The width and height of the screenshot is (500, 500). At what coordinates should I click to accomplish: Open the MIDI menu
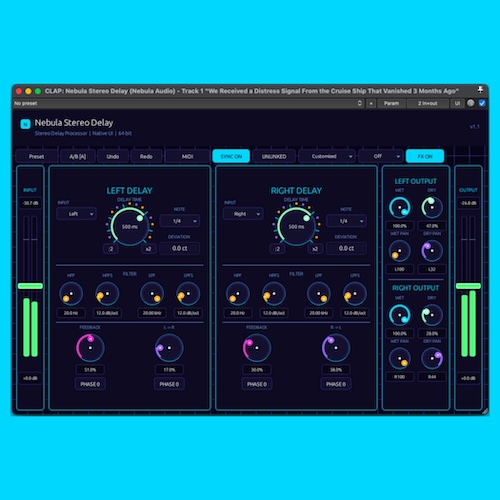(188, 156)
